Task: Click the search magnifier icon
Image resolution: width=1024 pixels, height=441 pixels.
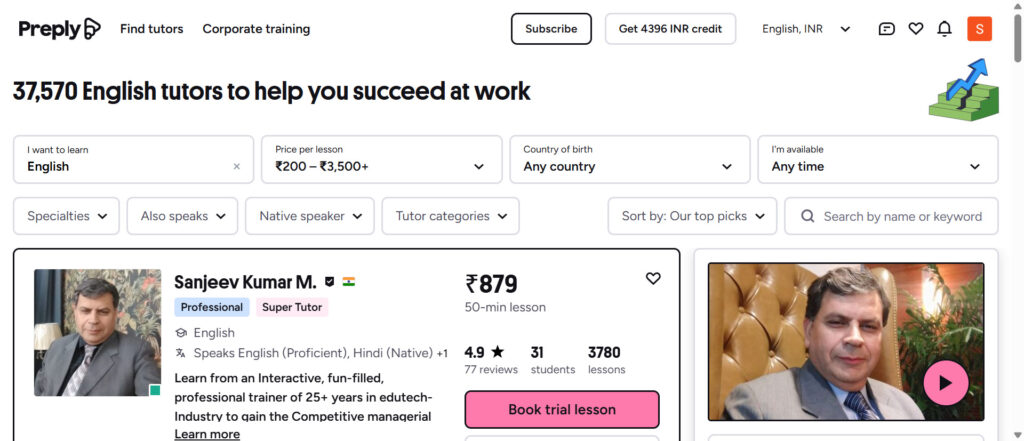Action: tap(807, 216)
